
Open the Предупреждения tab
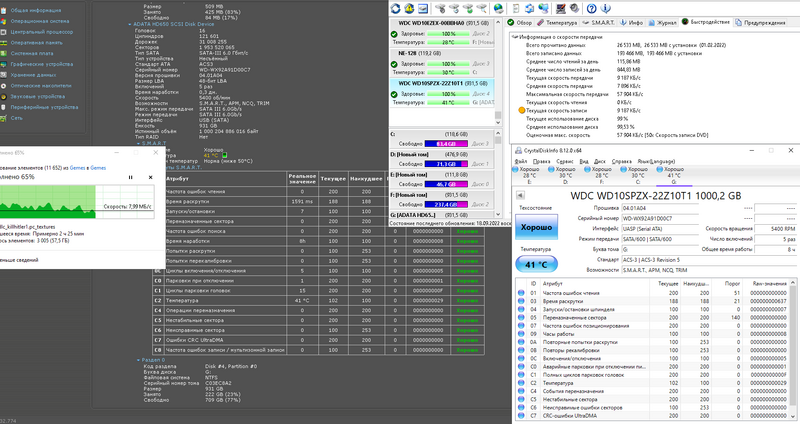pyautogui.click(x=760, y=22)
